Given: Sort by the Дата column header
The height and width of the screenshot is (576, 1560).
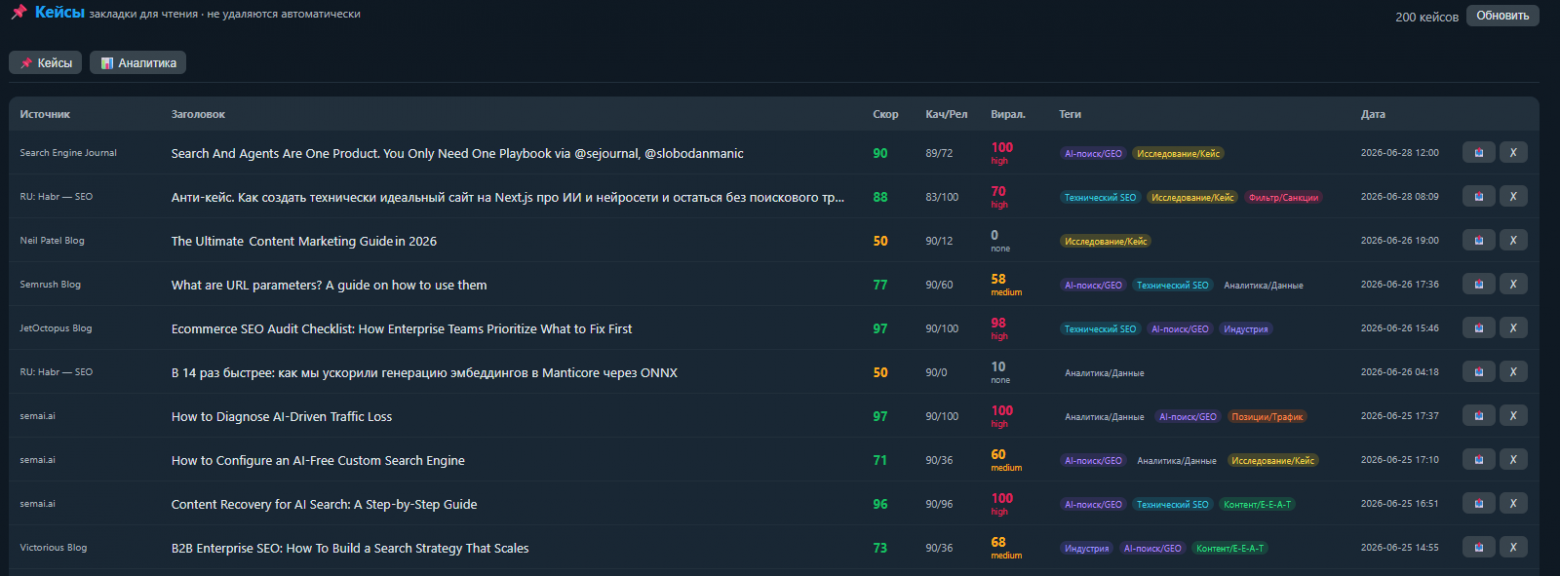Looking at the screenshot, I should (x=1373, y=115).
